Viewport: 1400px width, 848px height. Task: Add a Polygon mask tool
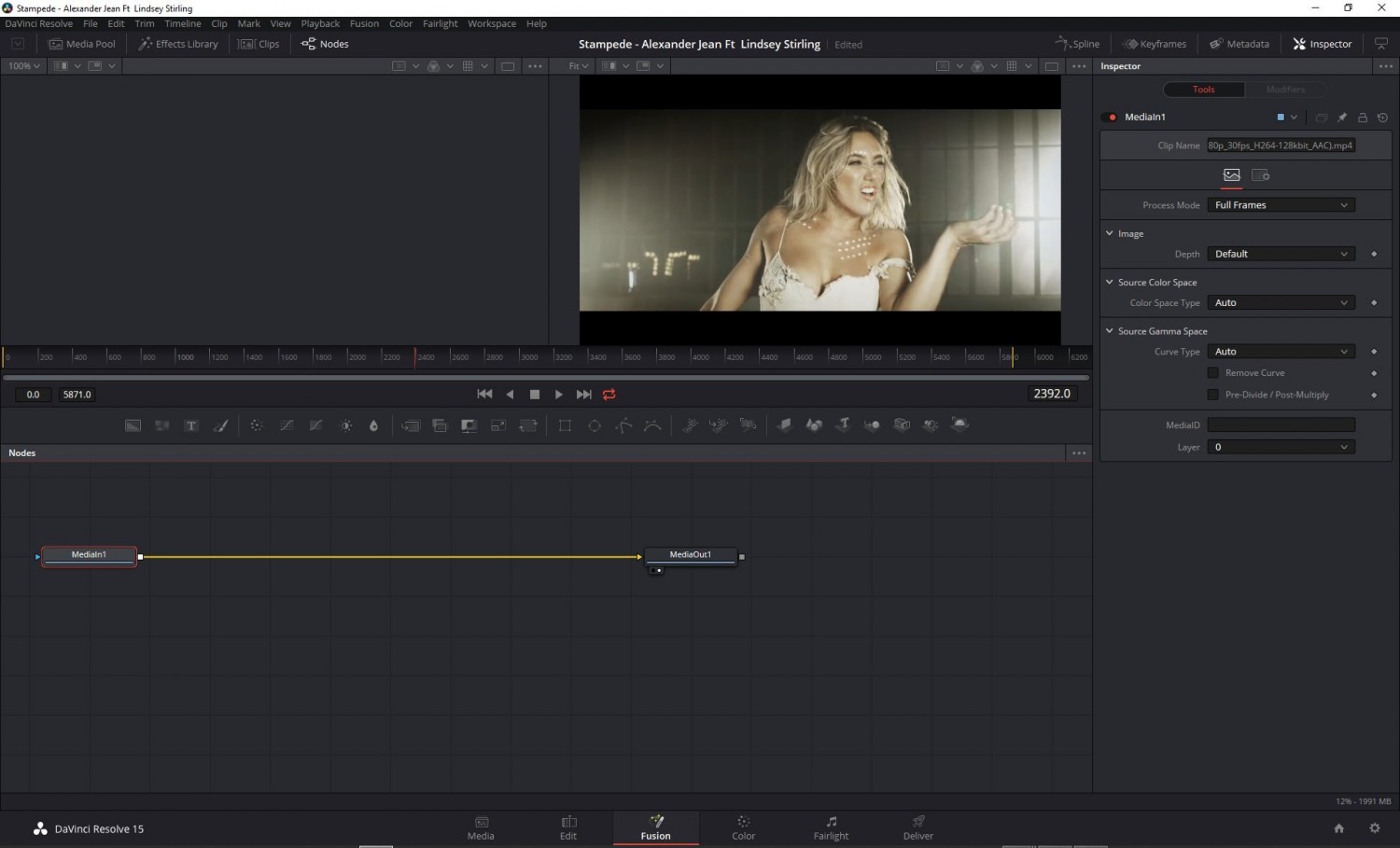click(623, 425)
